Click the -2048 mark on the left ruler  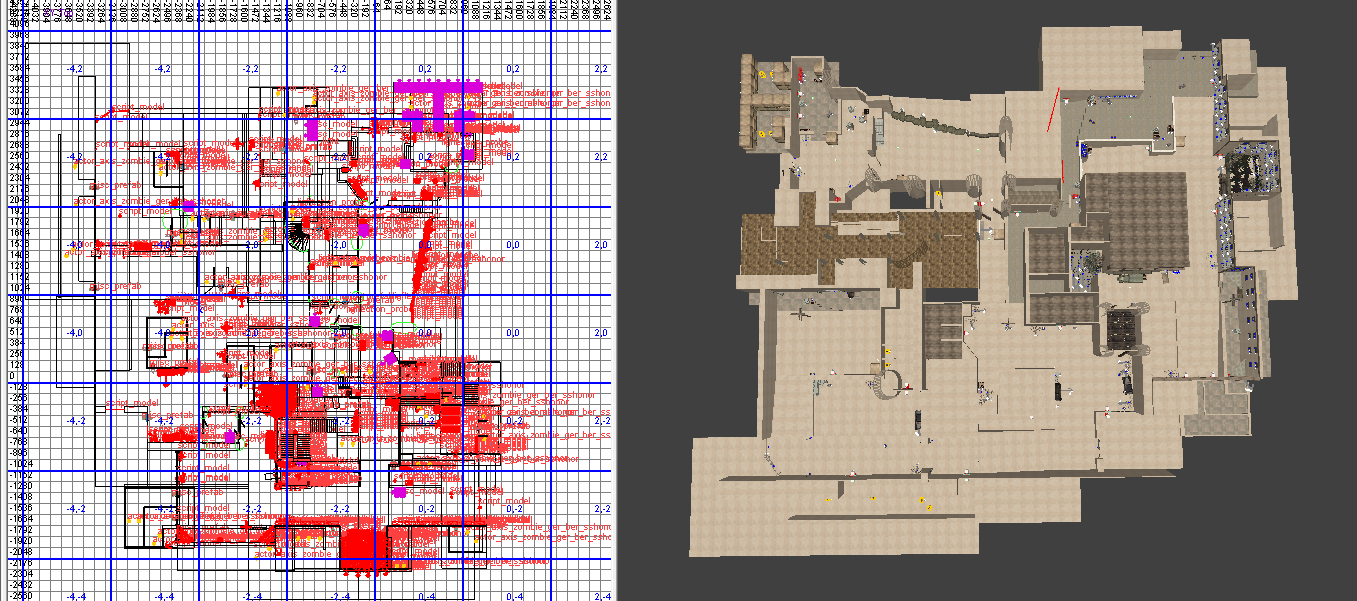click(x=18, y=551)
